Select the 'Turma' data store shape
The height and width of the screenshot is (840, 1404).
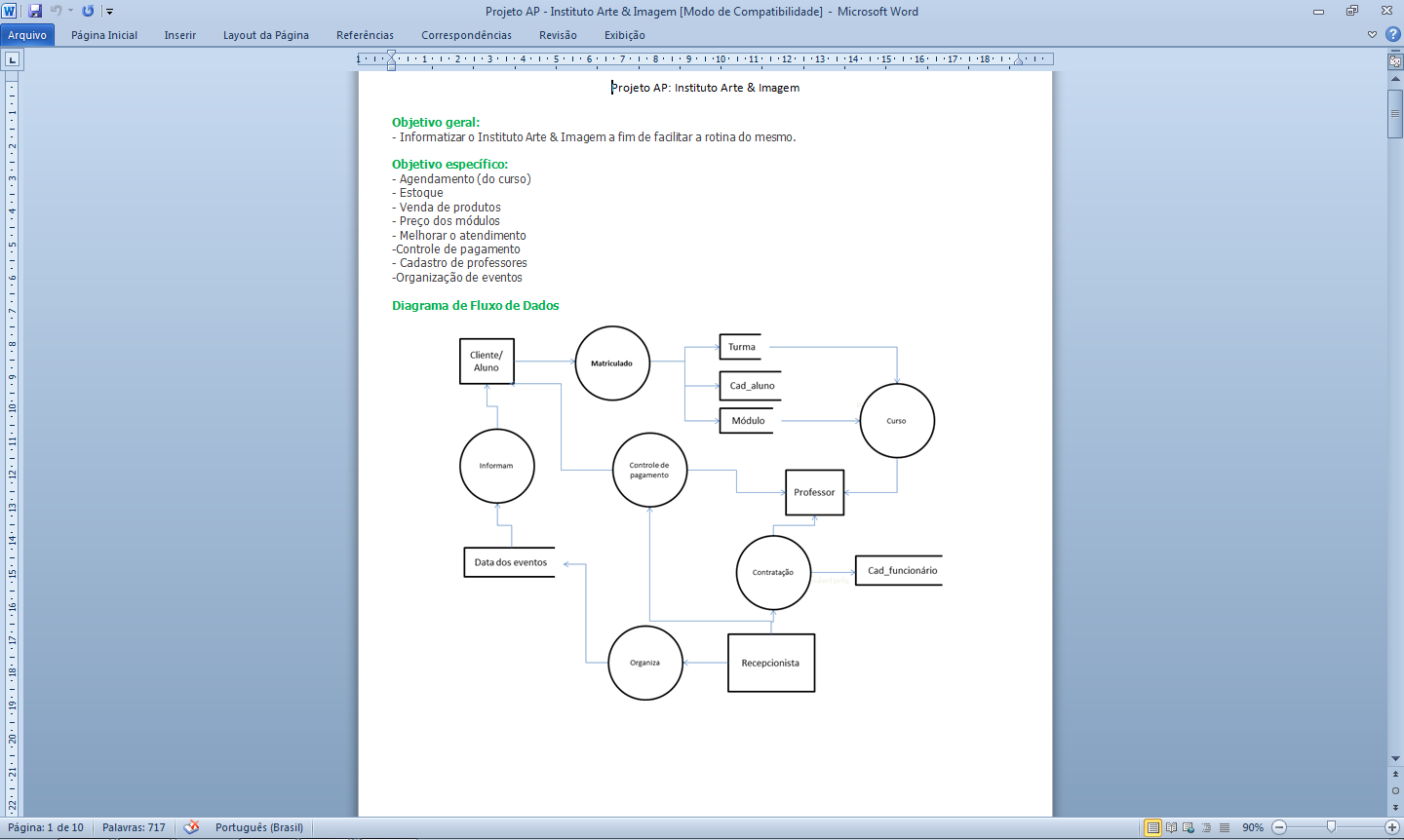(x=742, y=347)
